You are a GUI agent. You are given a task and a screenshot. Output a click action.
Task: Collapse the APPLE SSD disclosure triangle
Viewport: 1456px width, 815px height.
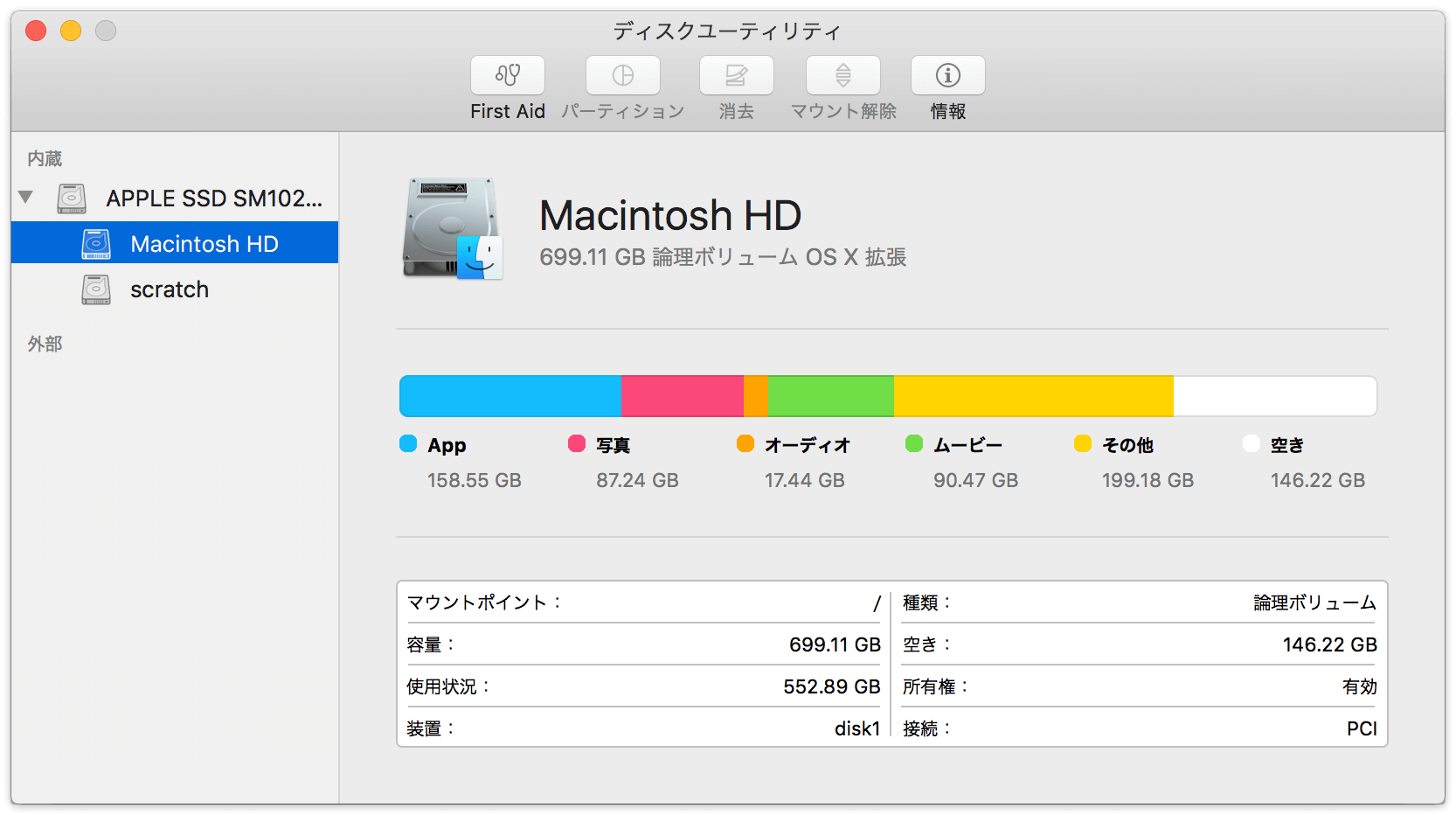(25, 198)
